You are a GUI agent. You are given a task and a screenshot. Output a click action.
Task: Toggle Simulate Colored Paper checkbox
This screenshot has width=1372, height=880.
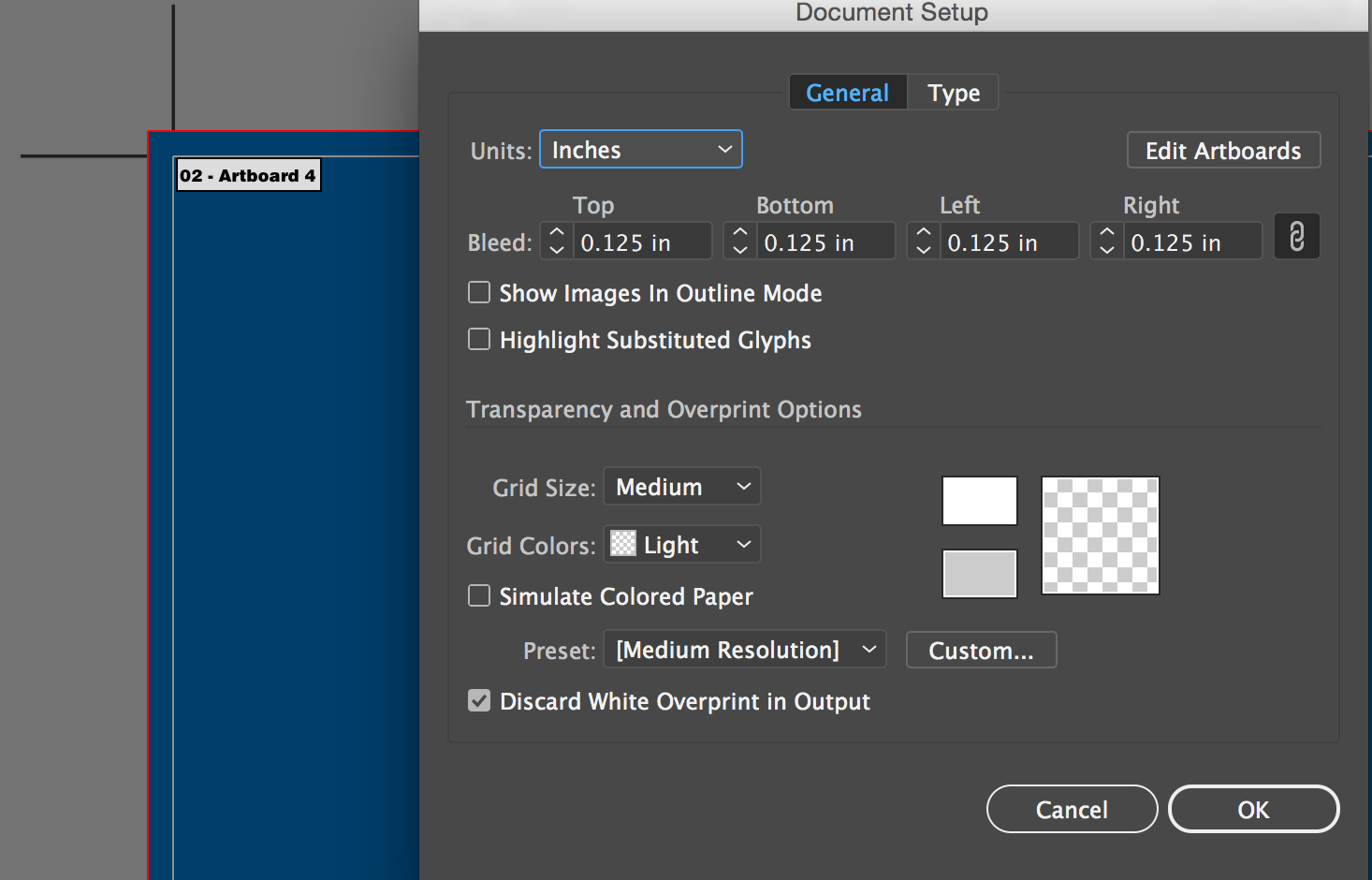tap(479, 596)
